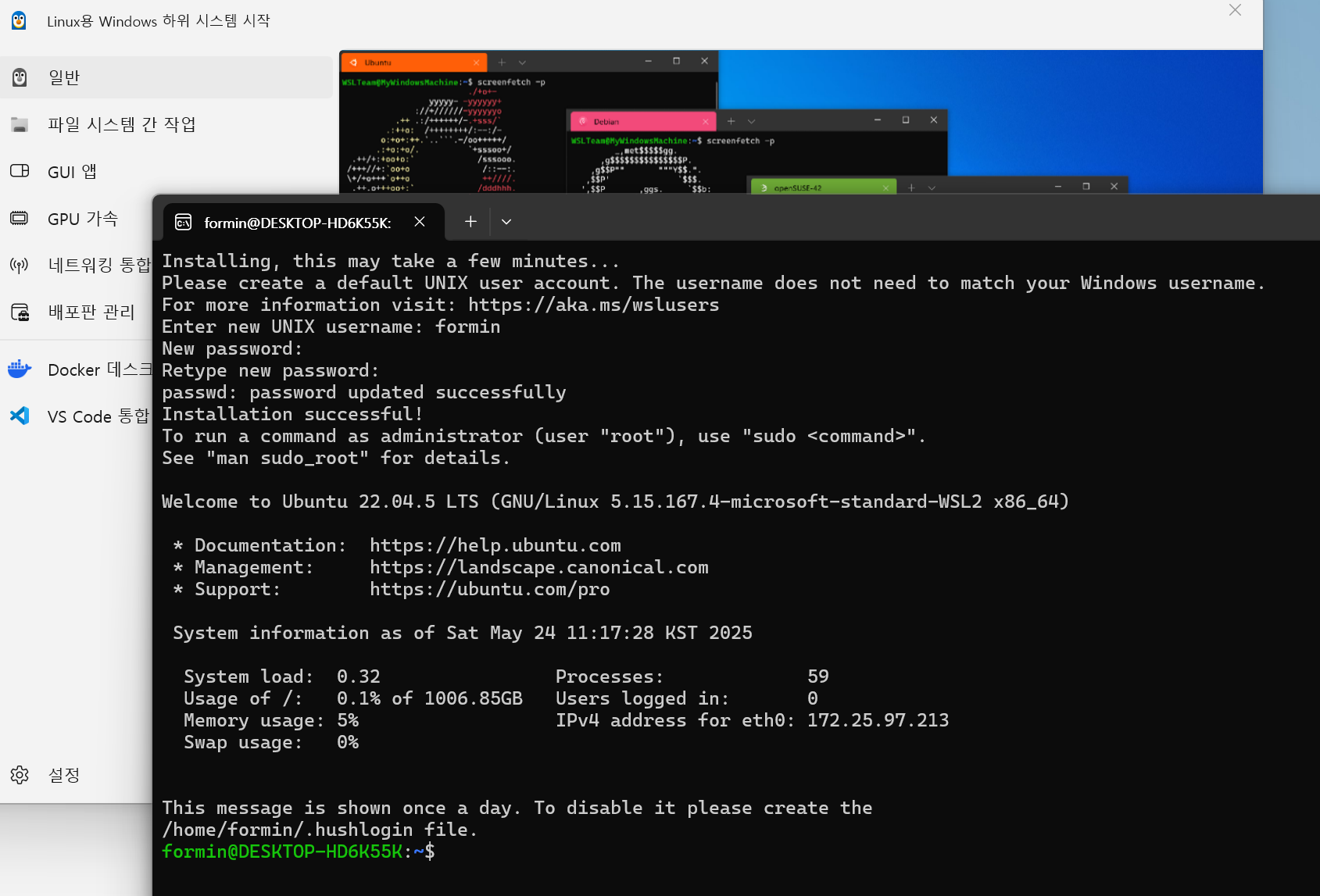Click the 'Swap usage: 0%' entry

coord(271,742)
